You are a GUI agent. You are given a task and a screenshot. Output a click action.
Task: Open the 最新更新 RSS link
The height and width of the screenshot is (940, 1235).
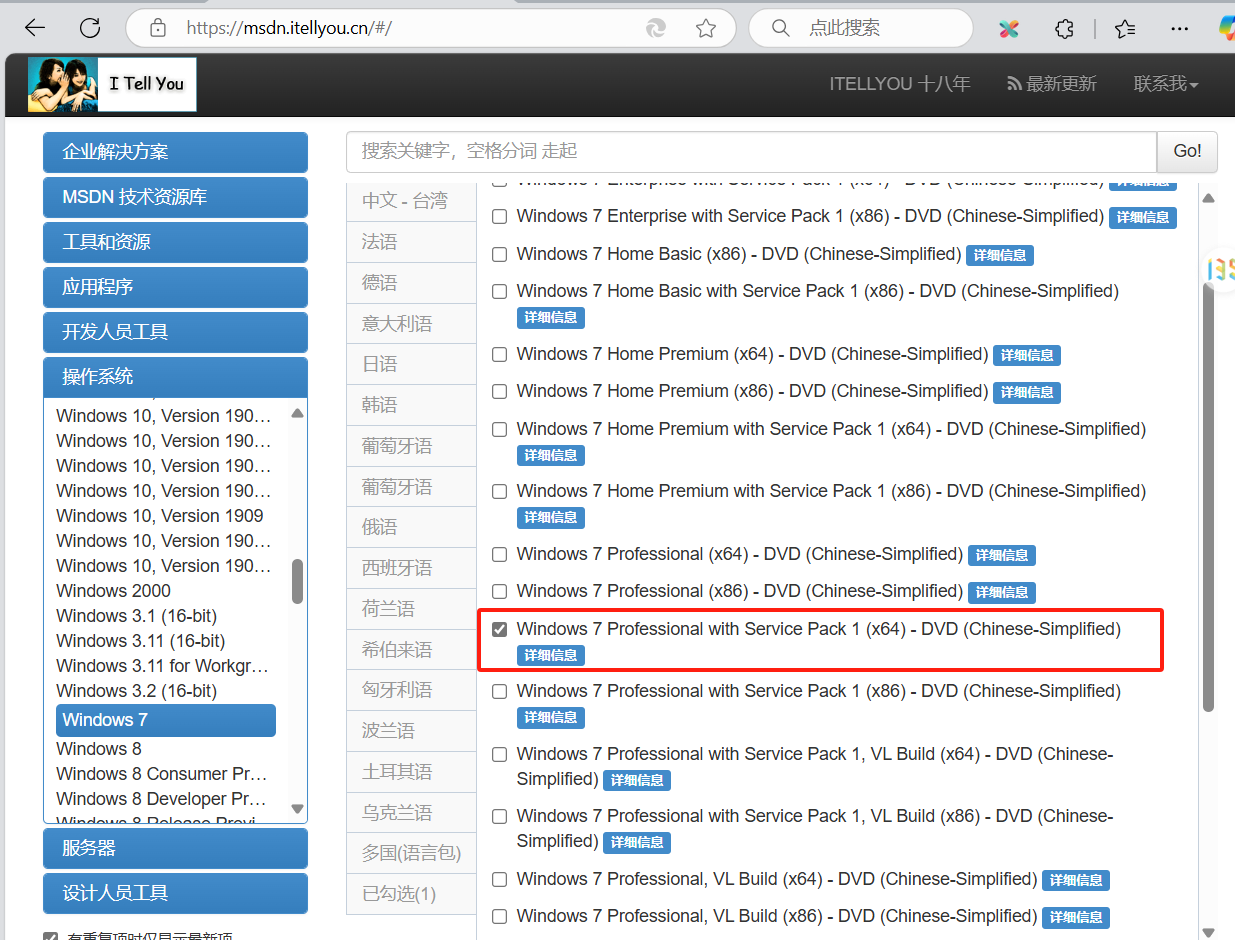(1052, 84)
